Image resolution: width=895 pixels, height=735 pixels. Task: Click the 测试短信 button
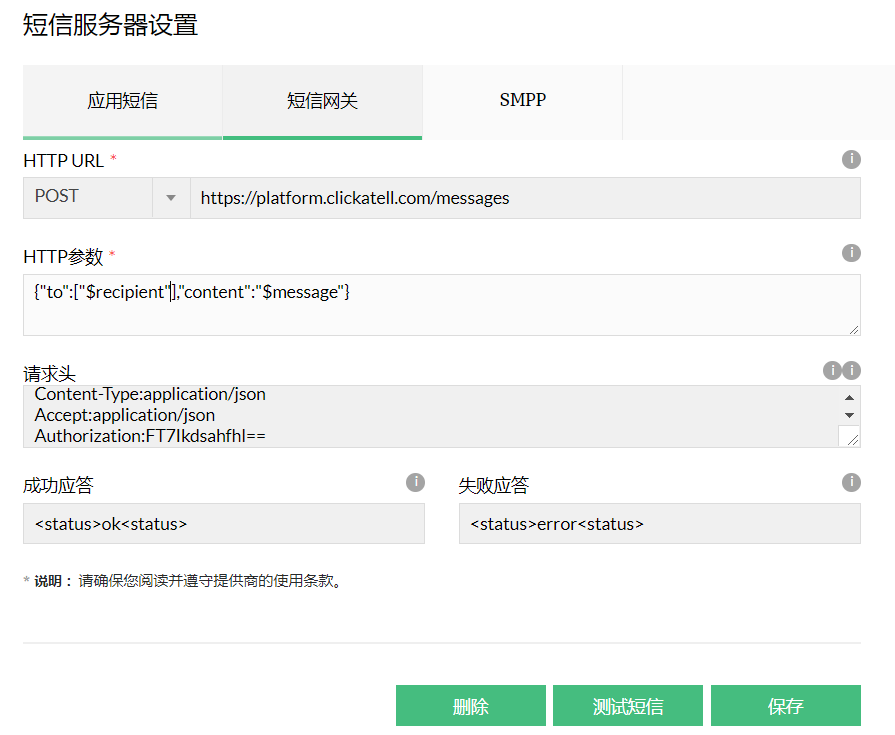628,706
